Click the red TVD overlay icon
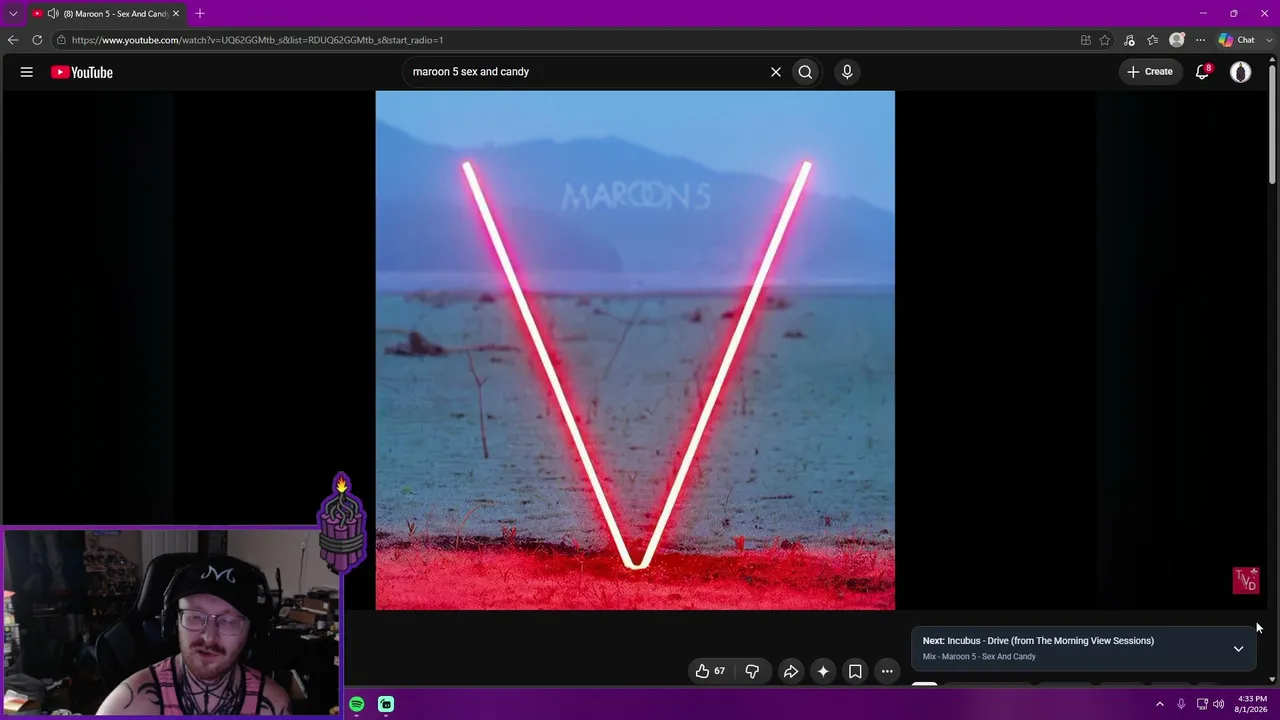Viewport: 1280px width, 720px height. point(1245,581)
